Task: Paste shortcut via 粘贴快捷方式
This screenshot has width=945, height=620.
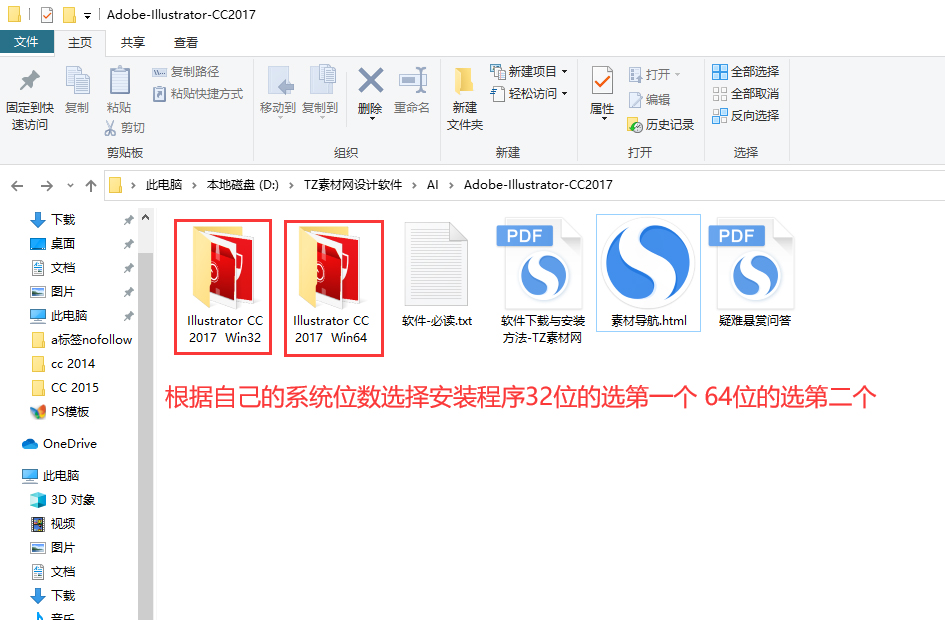Action: pyautogui.click(x=198, y=94)
